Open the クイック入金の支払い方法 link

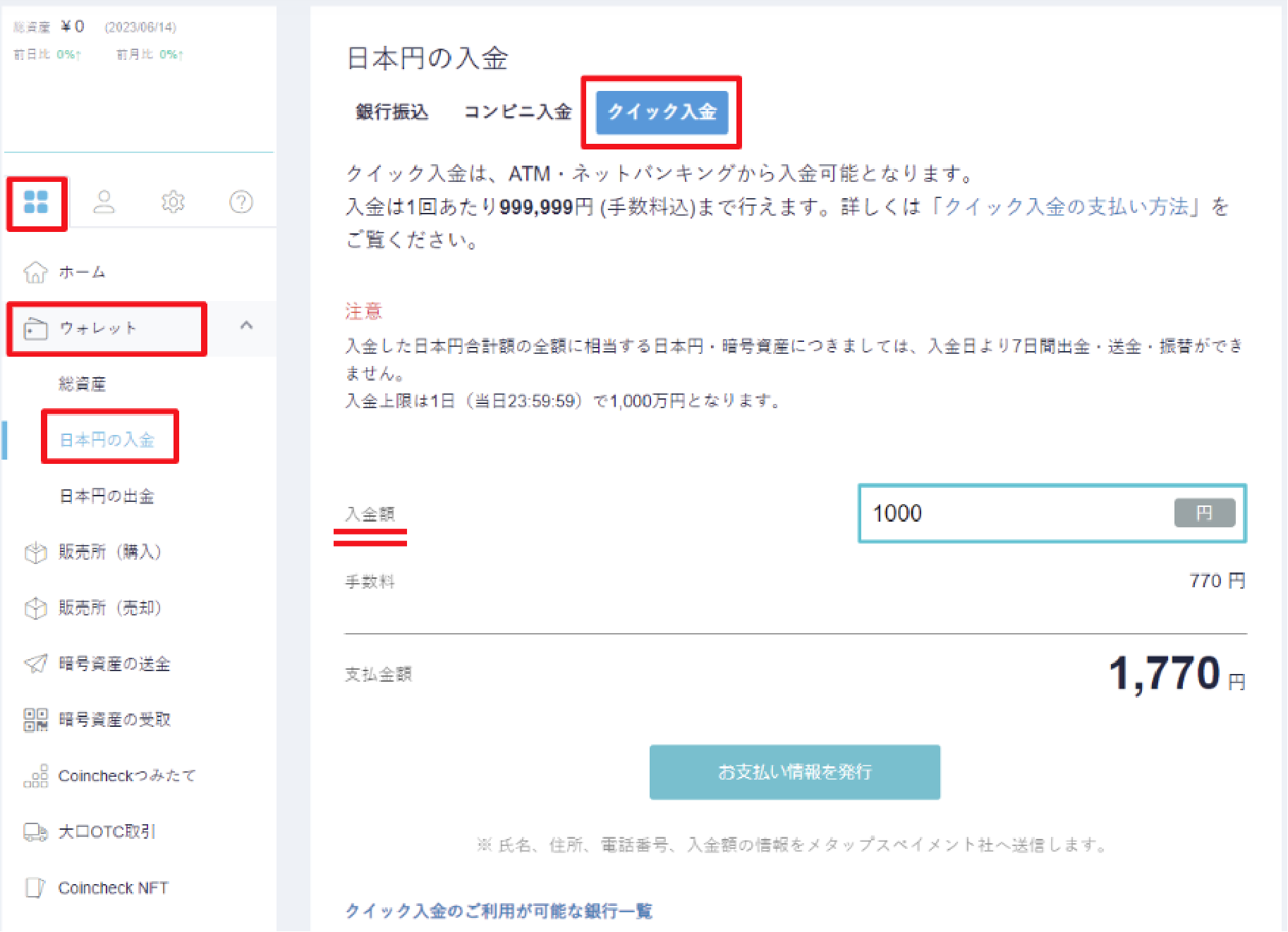1066,207
